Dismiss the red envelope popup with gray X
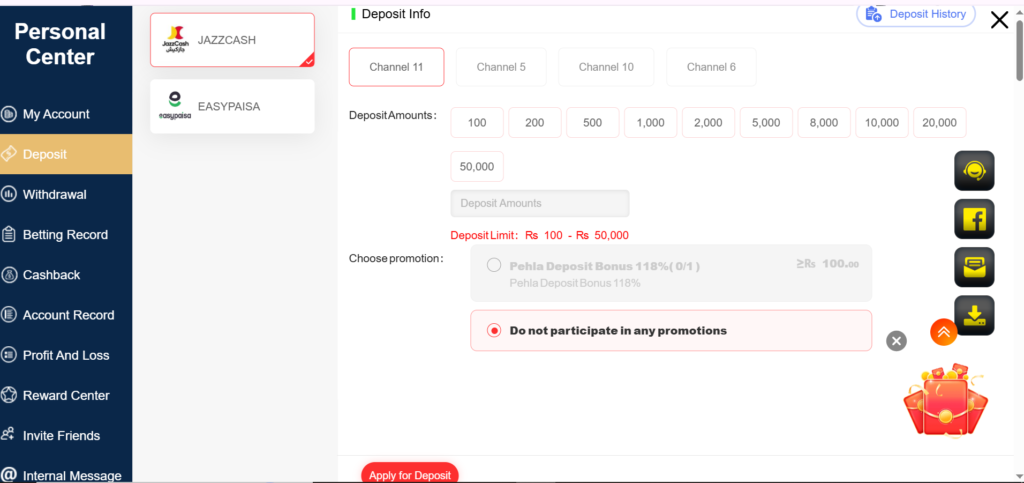1024x483 pixels. [x=897, y=341]
